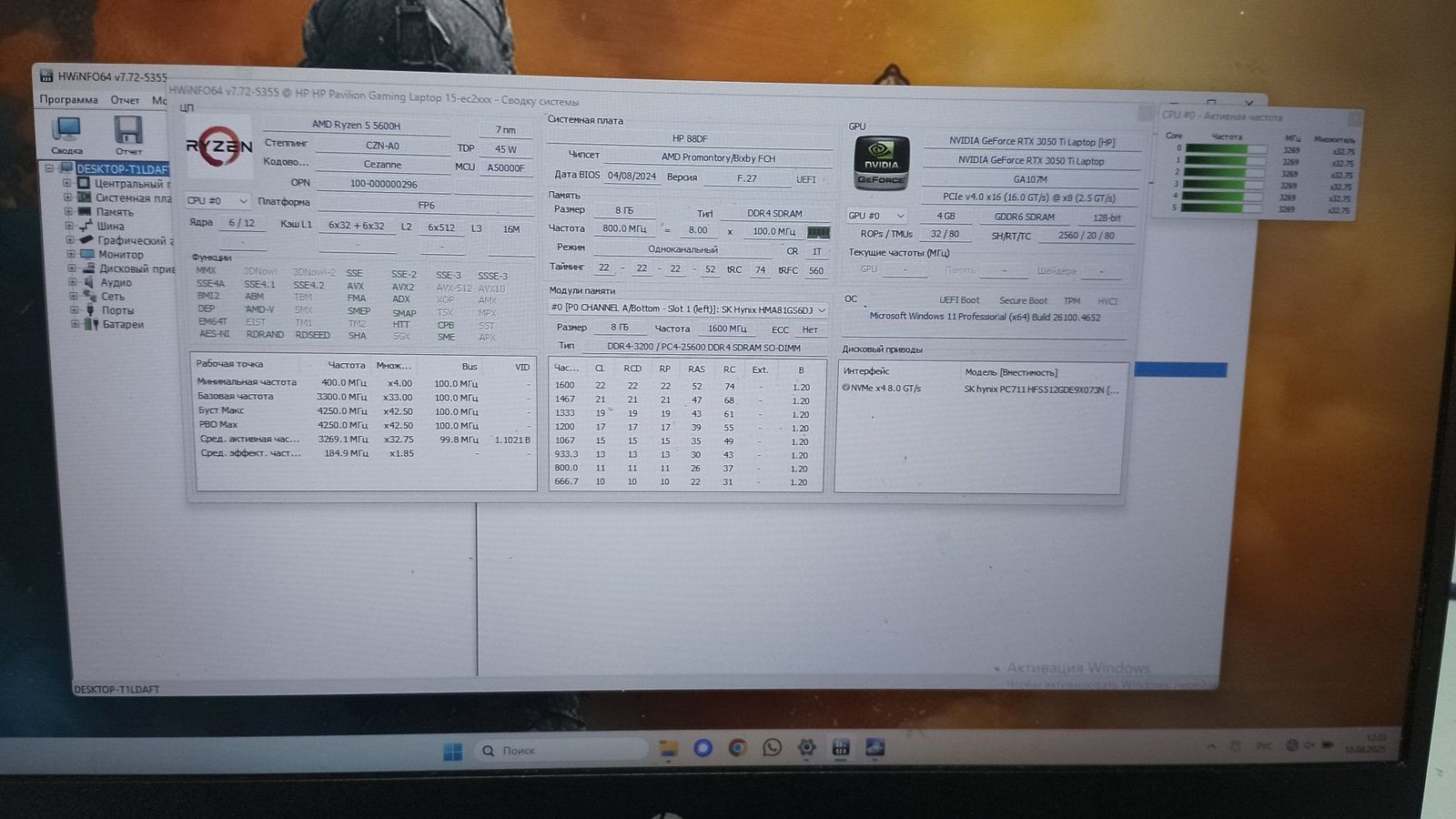This screenshot has height=819, width=1456.
Task: Click the Сводка summary toolbar icon
Action: tap(66, 132)
